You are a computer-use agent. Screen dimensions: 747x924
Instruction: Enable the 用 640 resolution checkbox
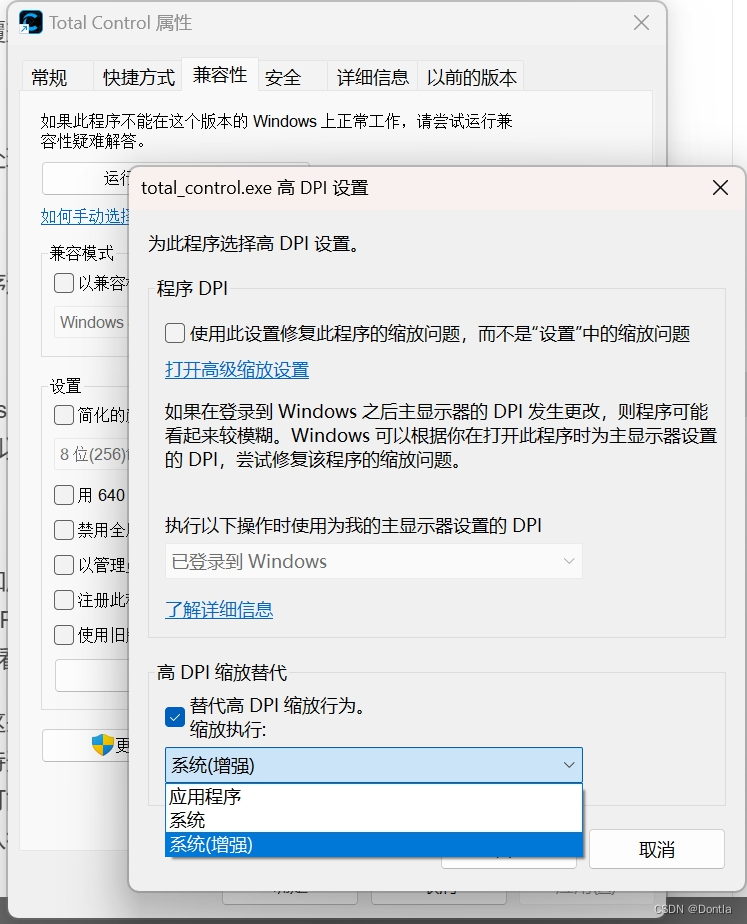coord(64,494)
